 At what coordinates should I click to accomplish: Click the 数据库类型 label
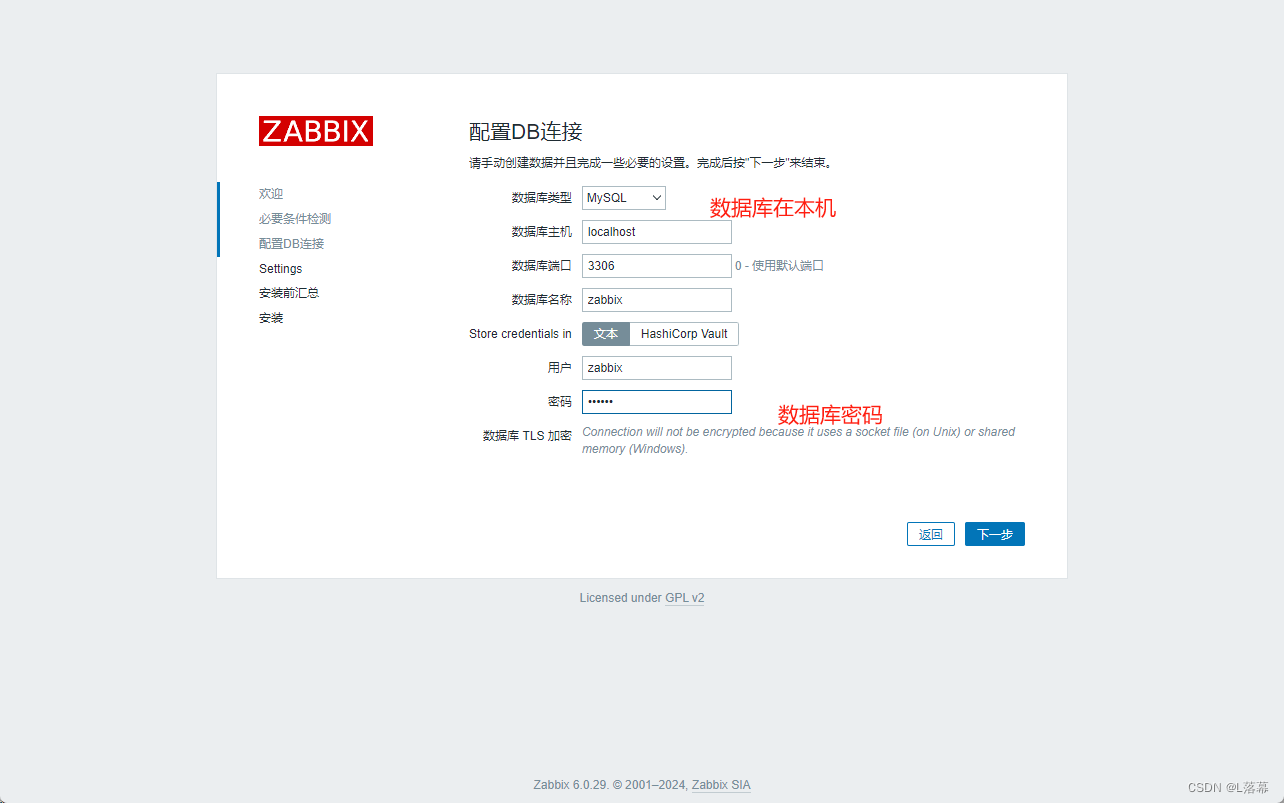pyautogui.click(x=541, y=198)
